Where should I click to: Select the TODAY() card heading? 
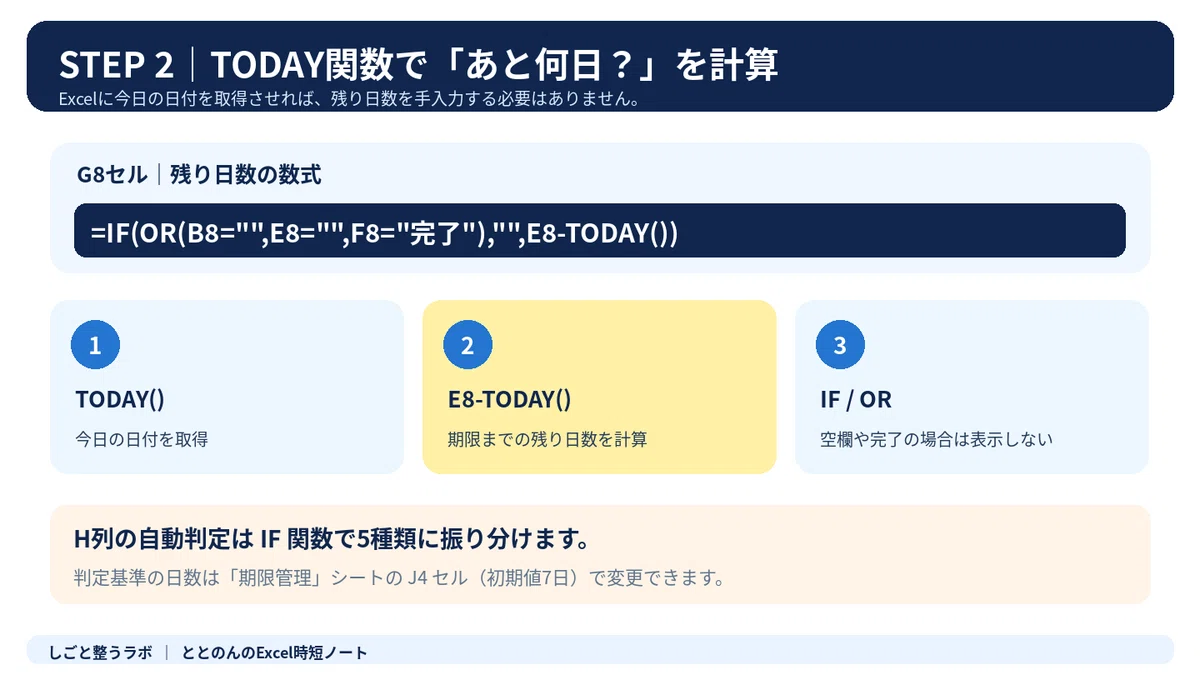tap(120, 399)
